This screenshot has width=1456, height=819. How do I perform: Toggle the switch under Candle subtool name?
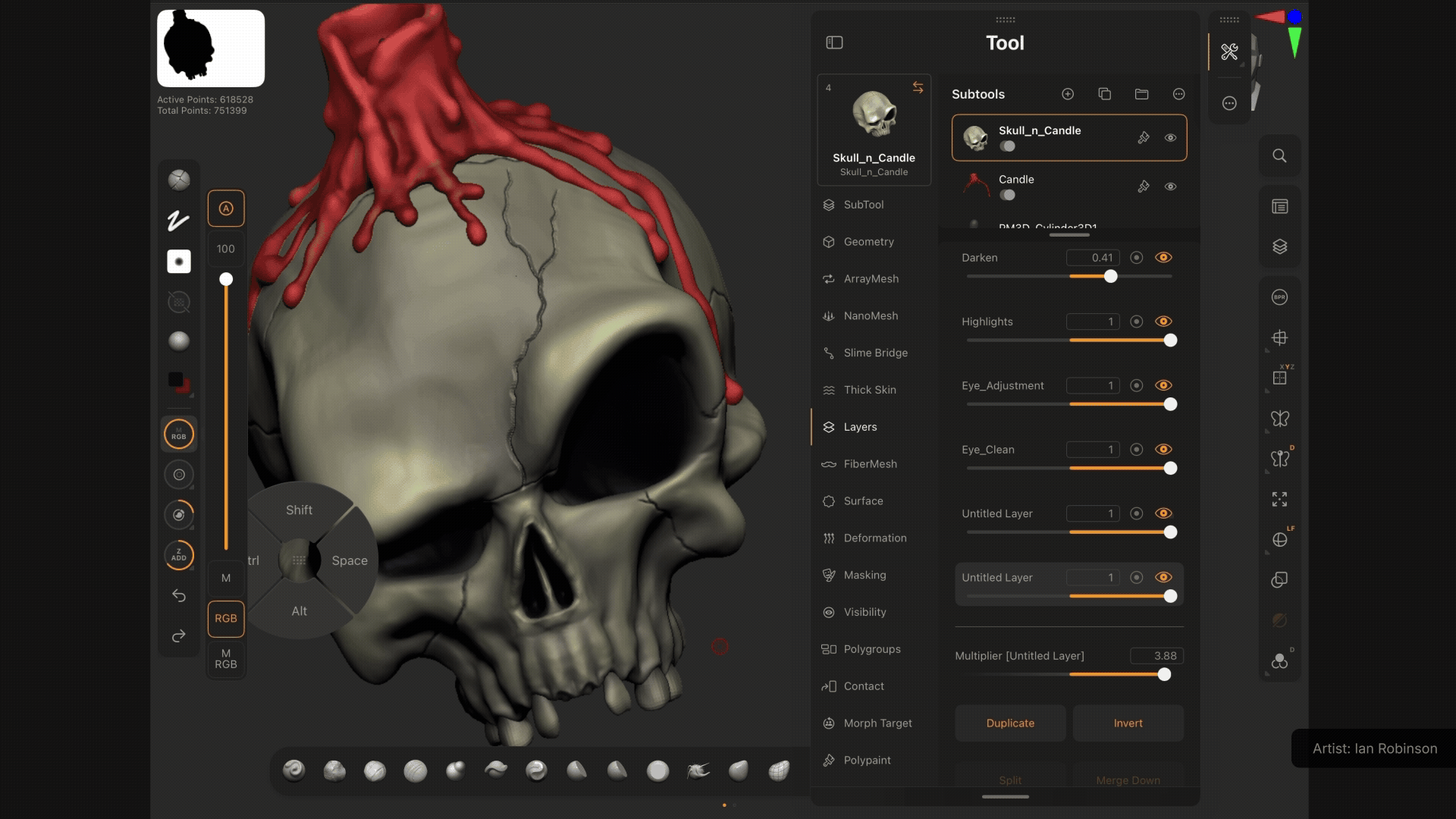click(x=1007, y=195)
